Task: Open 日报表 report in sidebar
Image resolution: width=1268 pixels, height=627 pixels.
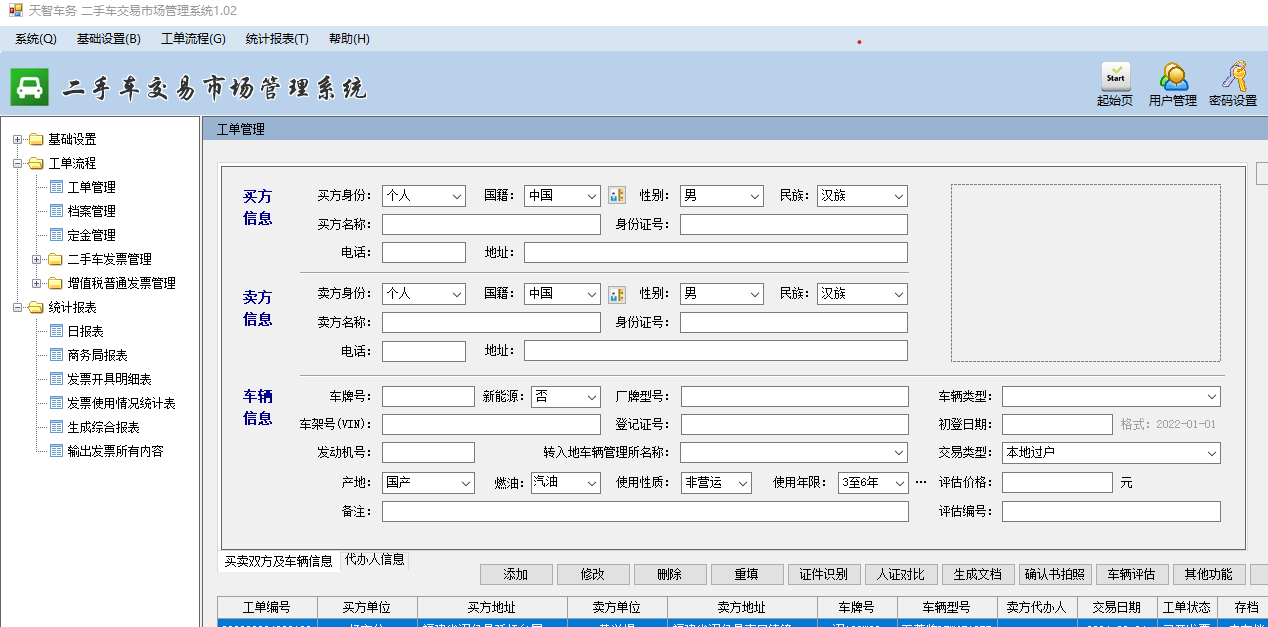Action: pos(85,331)
